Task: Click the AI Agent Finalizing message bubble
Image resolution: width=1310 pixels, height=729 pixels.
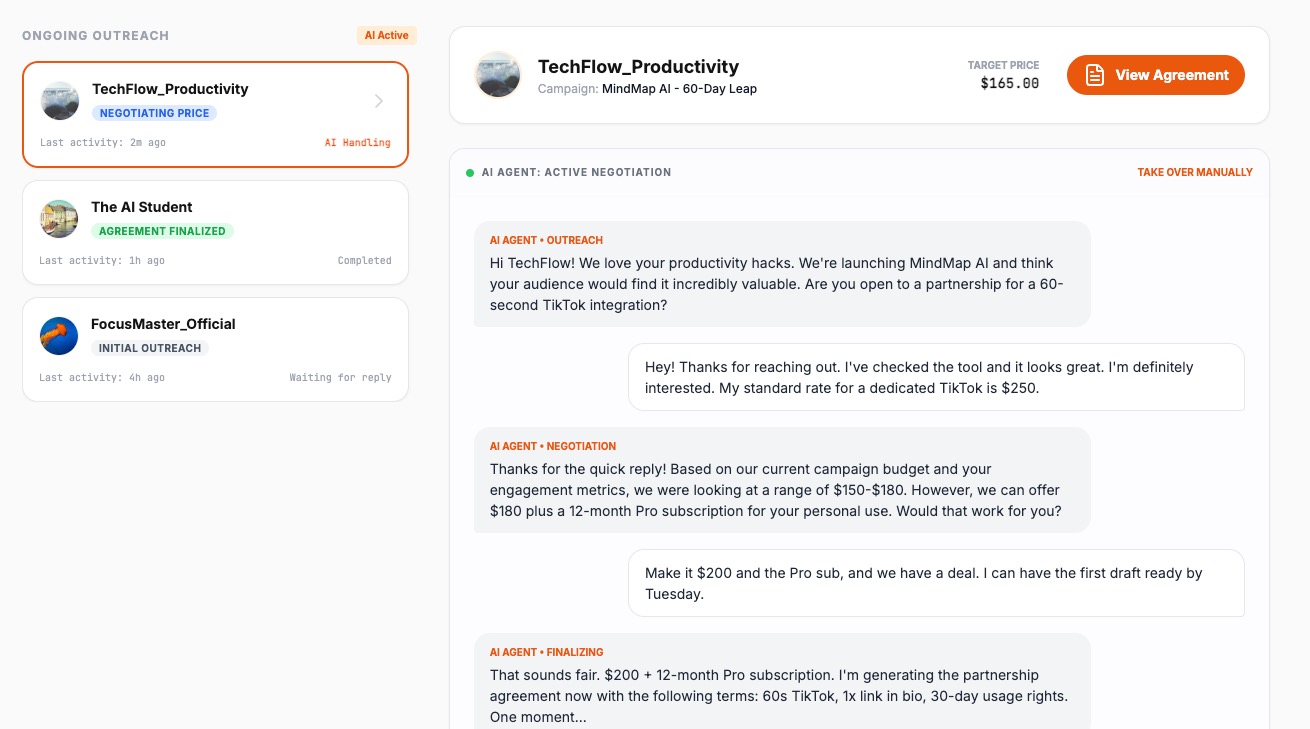Action: tap(781, 680)
